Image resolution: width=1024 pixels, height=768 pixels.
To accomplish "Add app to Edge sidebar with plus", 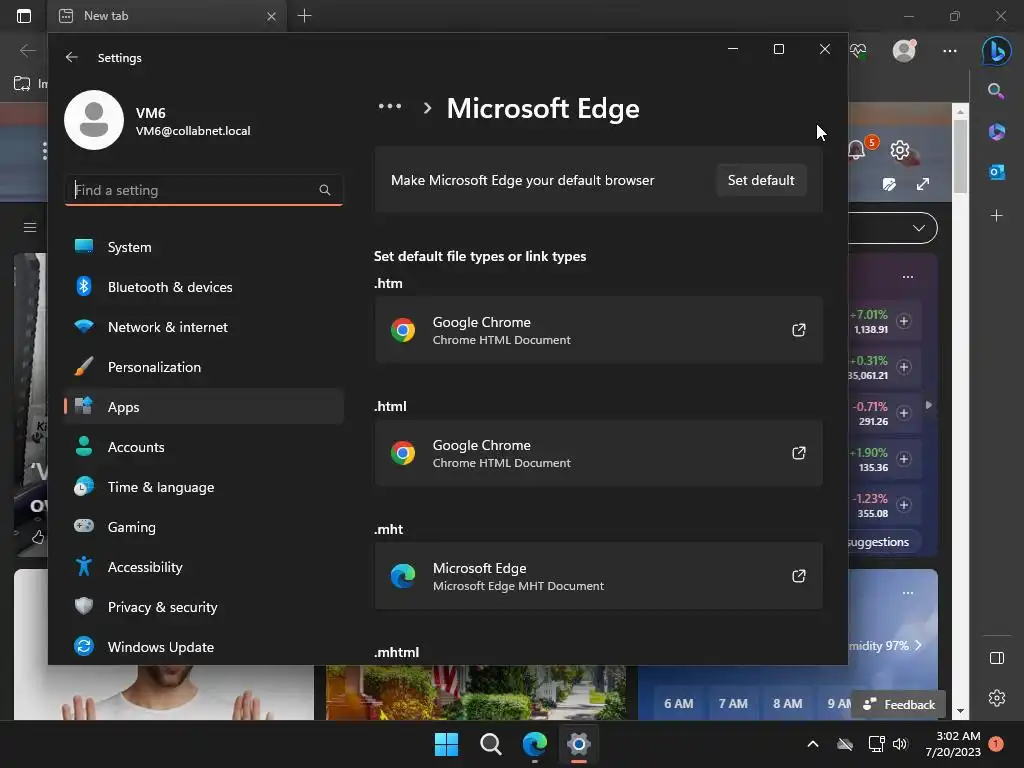I will [x=997, y=216].
